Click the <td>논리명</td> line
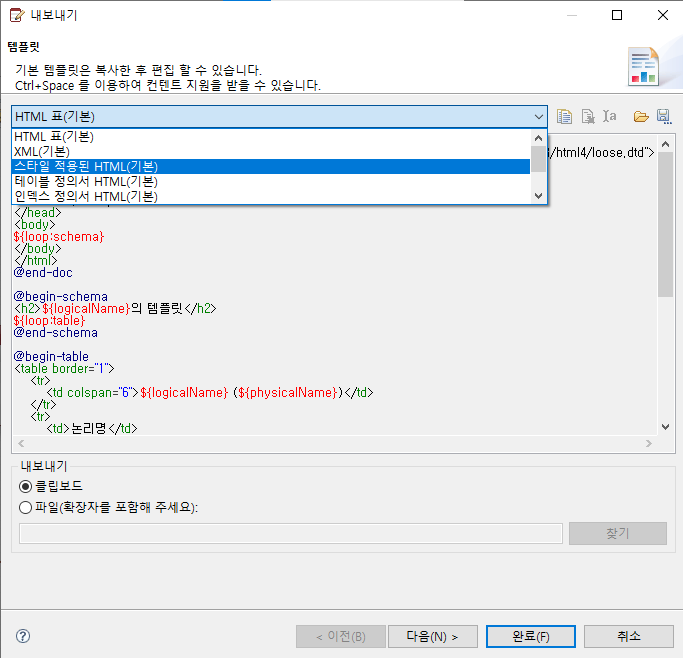Image resolution: width=683 pixels, height=658 pixels. 92,429
